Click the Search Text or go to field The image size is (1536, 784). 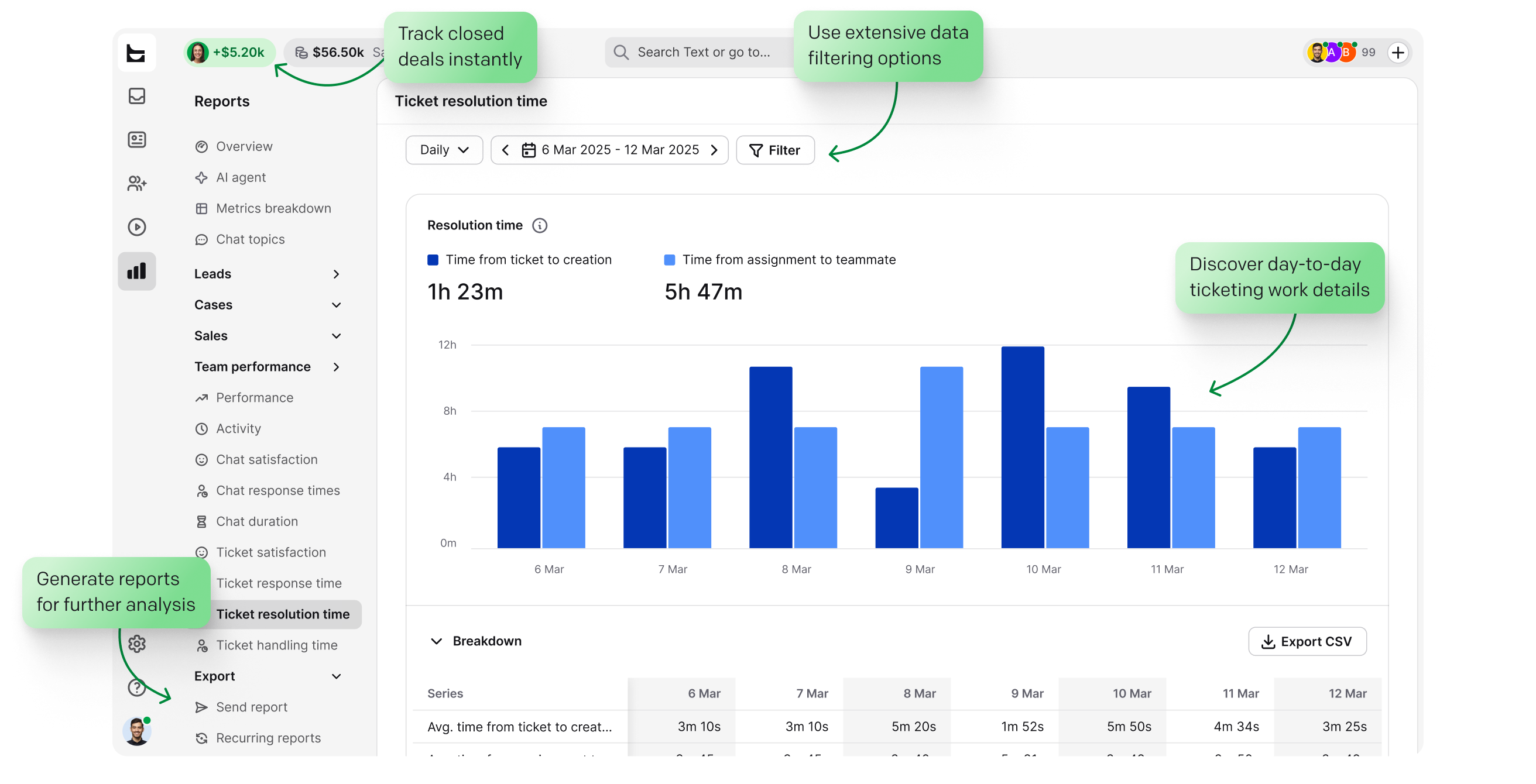coord(701,52)
